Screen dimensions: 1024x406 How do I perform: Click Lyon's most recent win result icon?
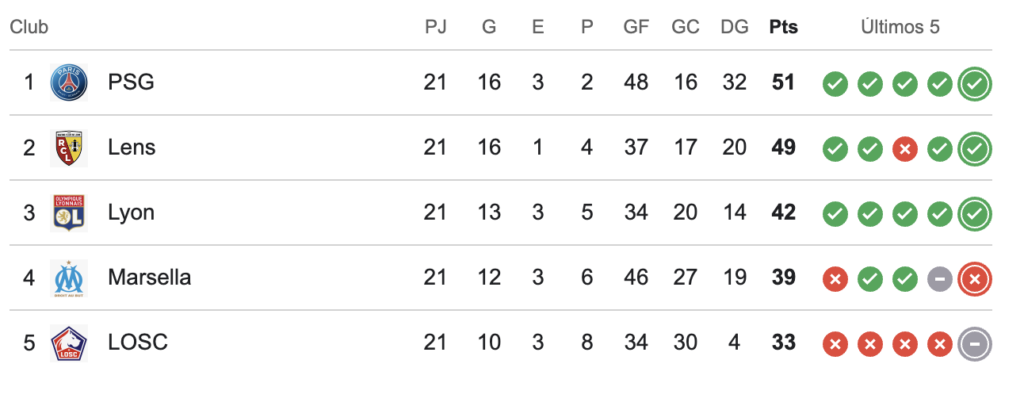pos(975,213)
